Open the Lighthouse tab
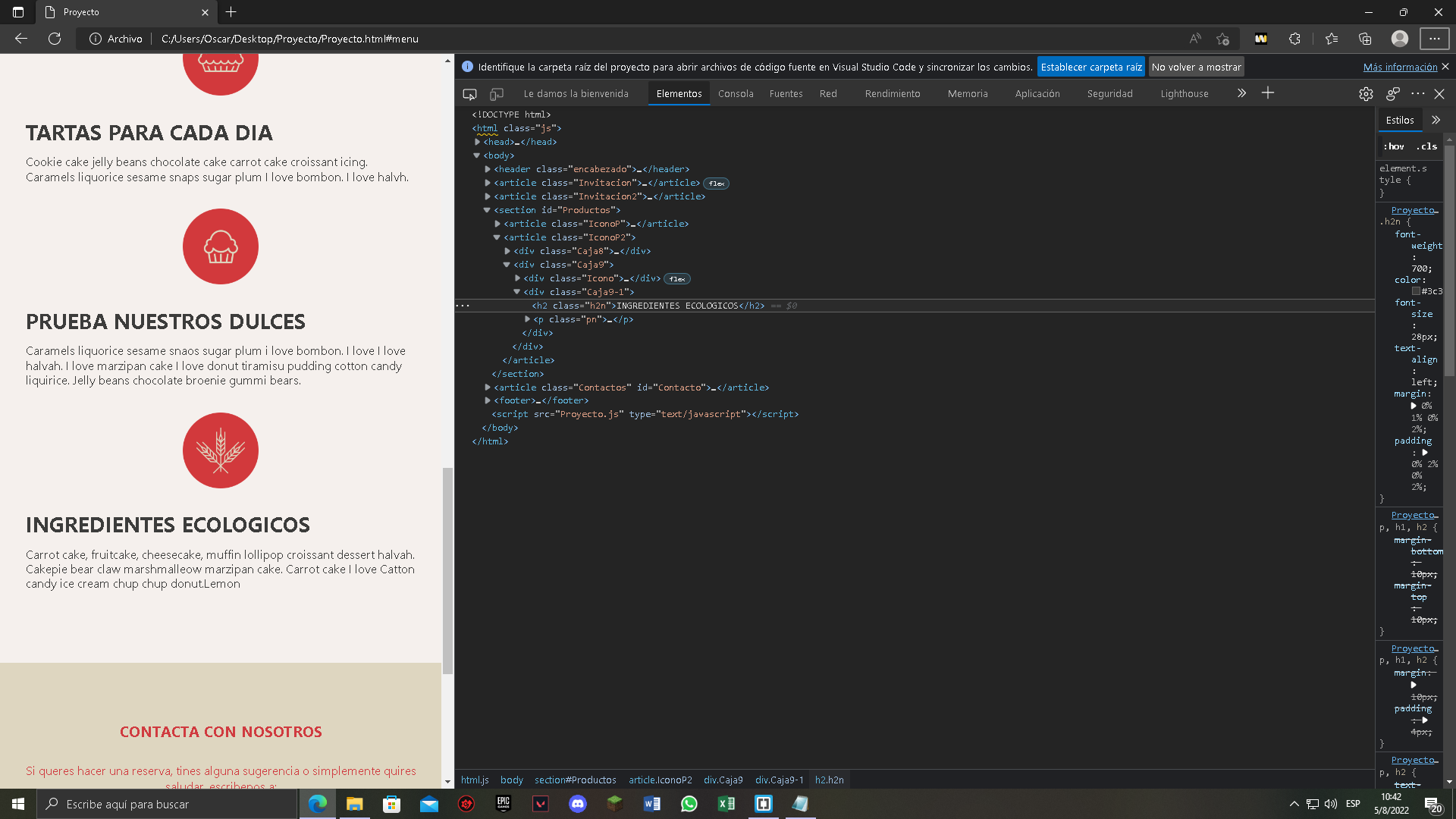 (1184, 94)
